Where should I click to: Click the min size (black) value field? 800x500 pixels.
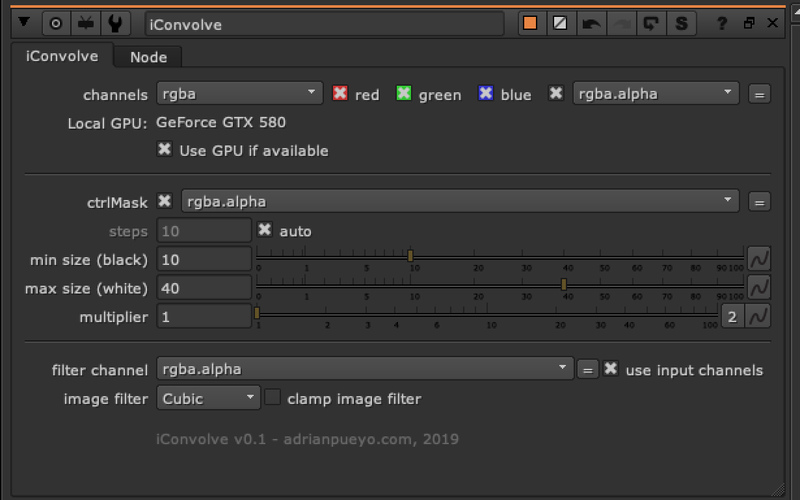[204, 259]
